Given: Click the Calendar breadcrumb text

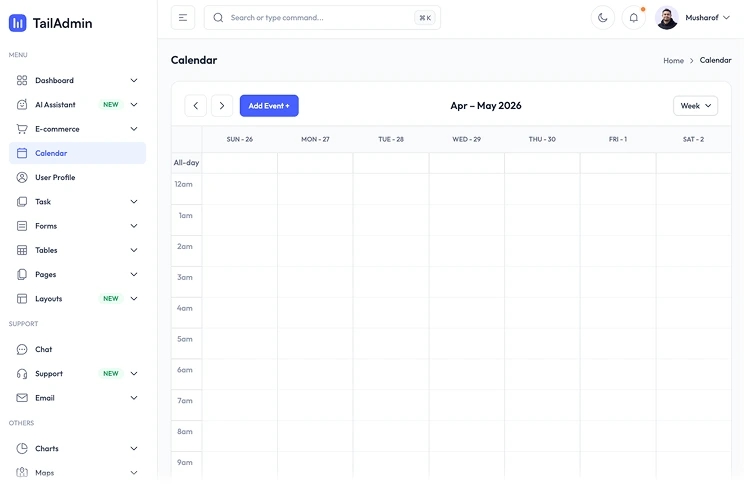Looking at the screenshot, I should click(715, 60).
